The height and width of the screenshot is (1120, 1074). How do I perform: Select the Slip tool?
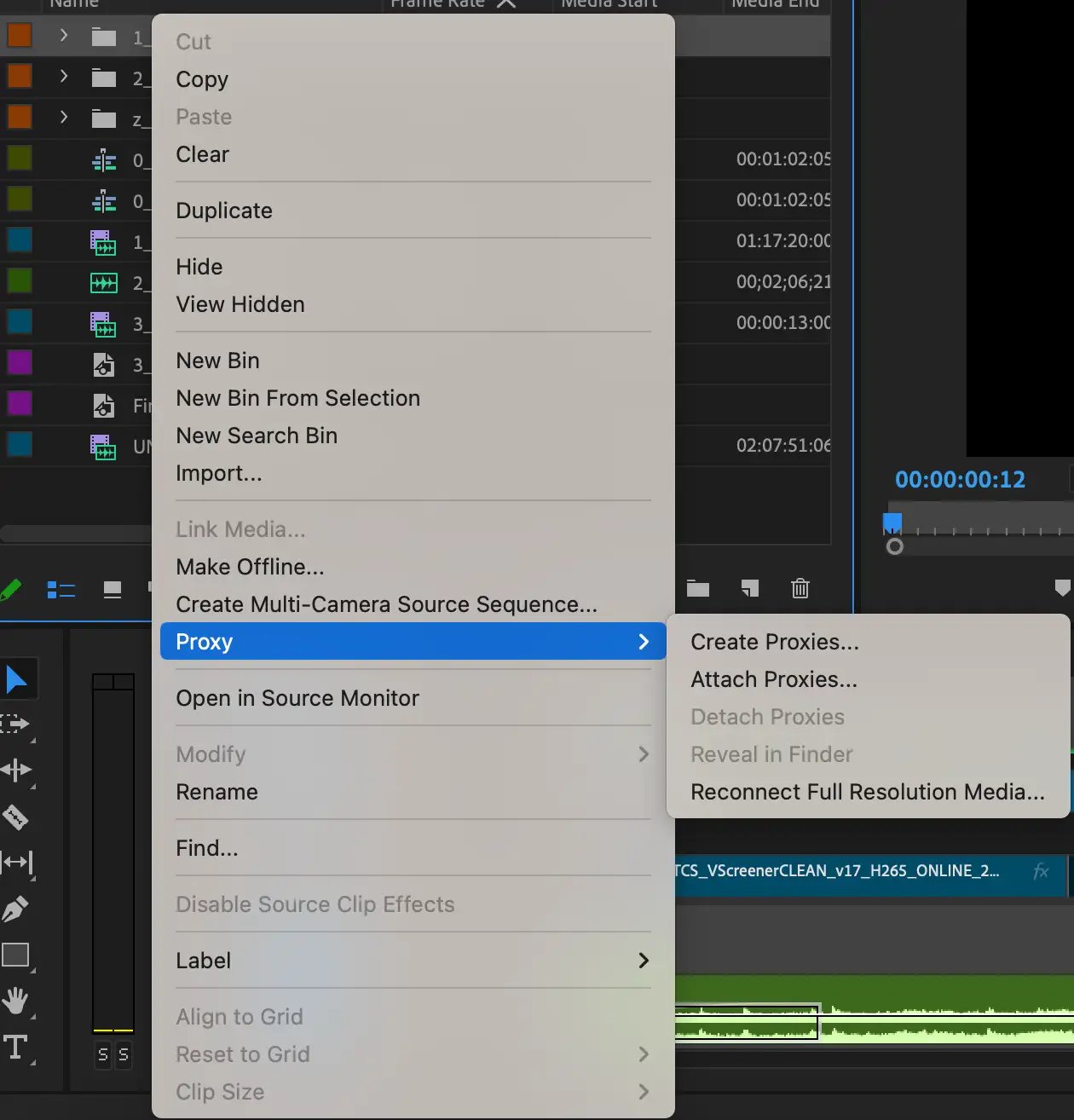point(17,863)
